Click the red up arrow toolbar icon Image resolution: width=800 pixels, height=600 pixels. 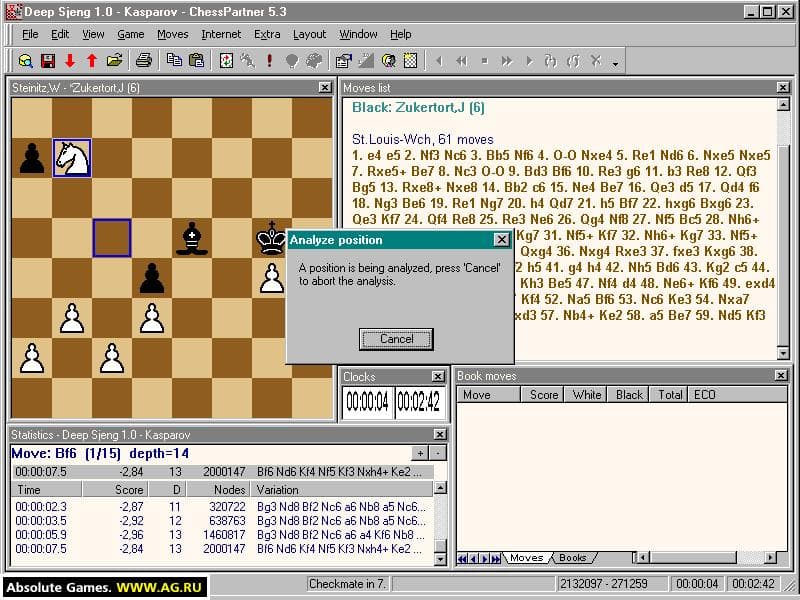pos(92,61)
